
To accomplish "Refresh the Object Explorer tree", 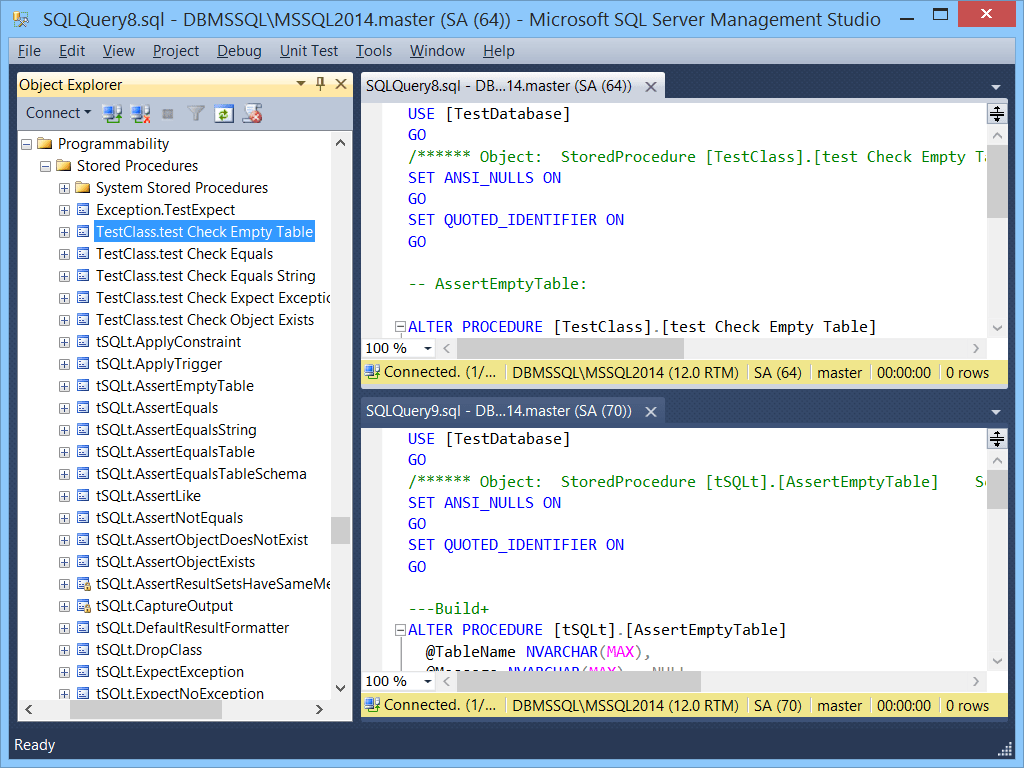I will pos(222,113).
